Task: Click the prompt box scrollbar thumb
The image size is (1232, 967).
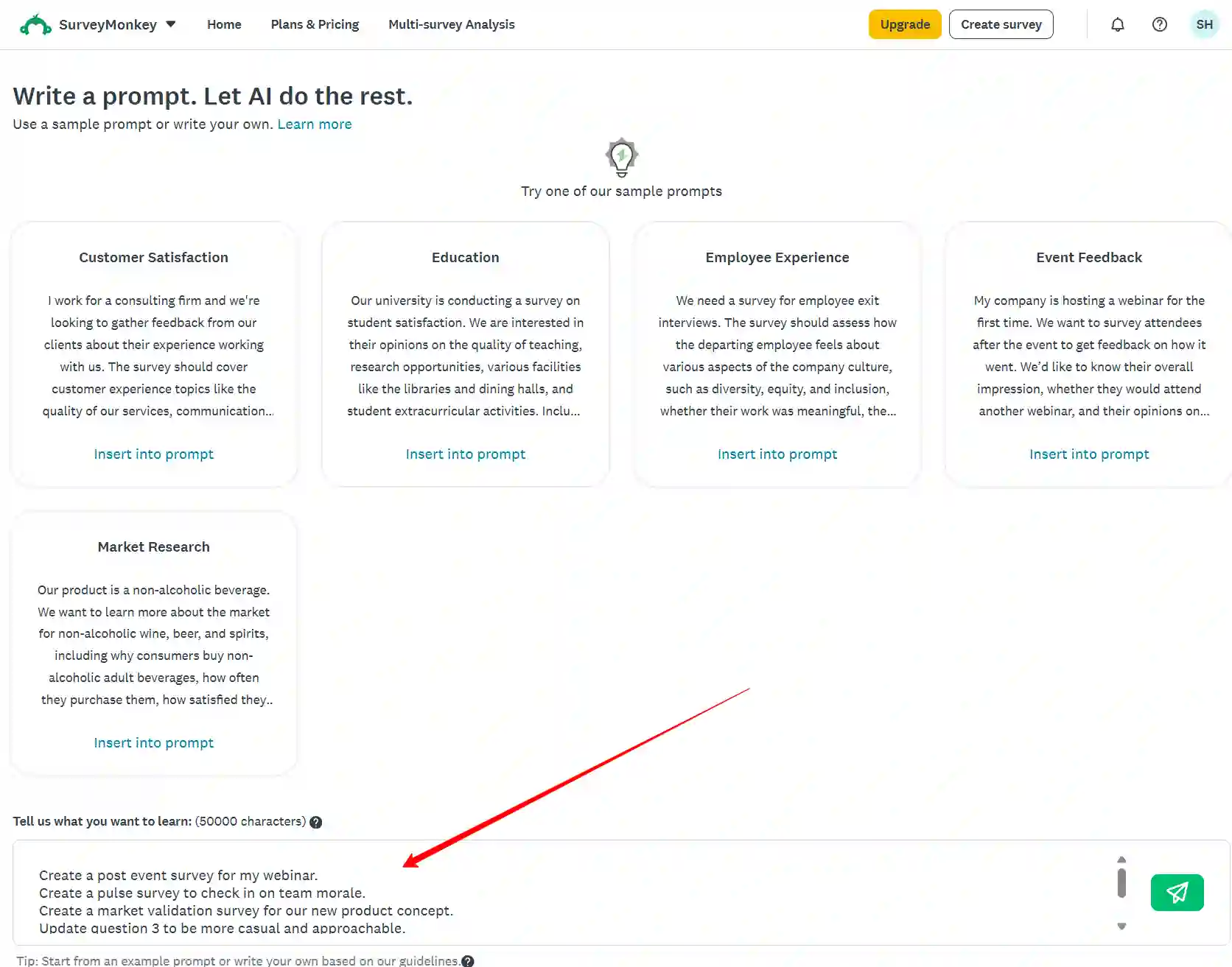Action: pos(1121,883)
